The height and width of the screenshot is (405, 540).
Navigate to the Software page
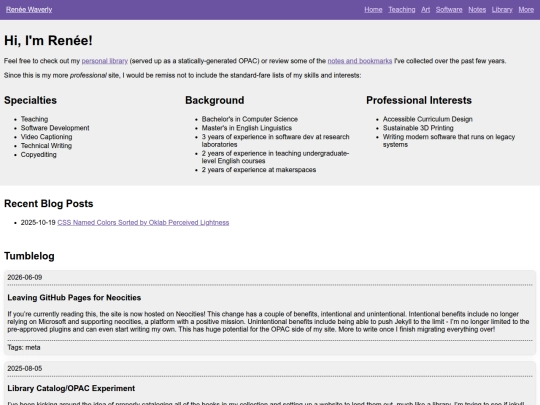coord(449,10)
